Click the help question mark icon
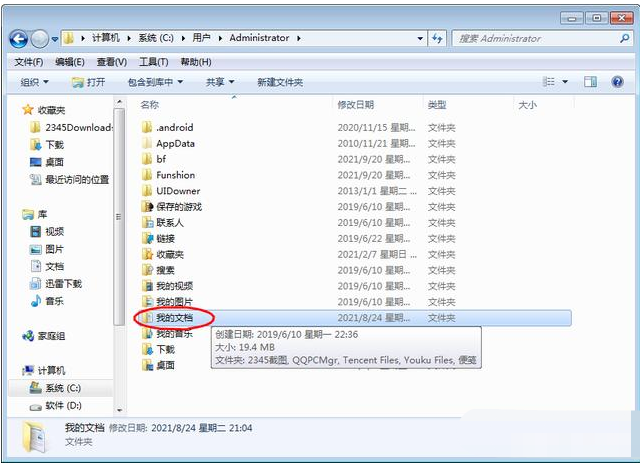Screen dimensions: 640x468 (x=616, y=82)
